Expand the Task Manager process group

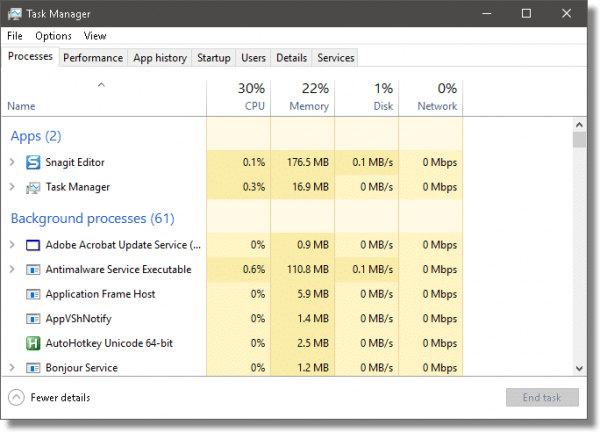[x=12, y=187]
